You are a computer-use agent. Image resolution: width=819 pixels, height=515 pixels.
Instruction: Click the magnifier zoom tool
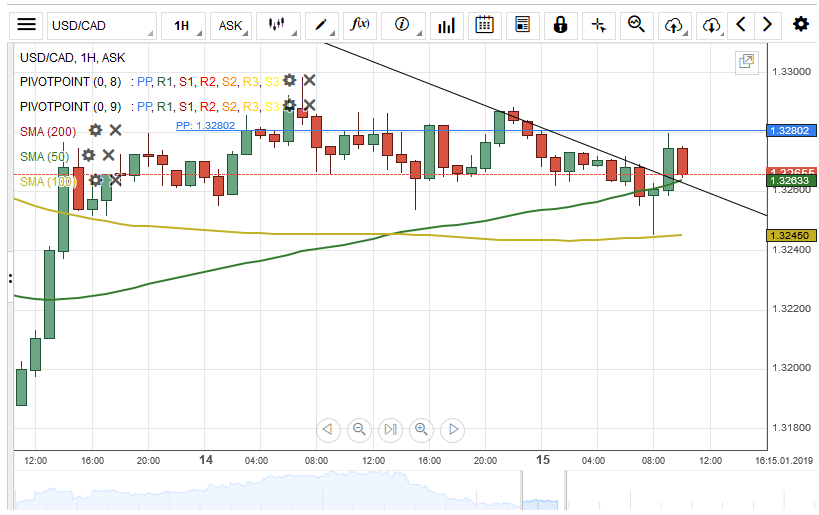click(x=636, y=25)
